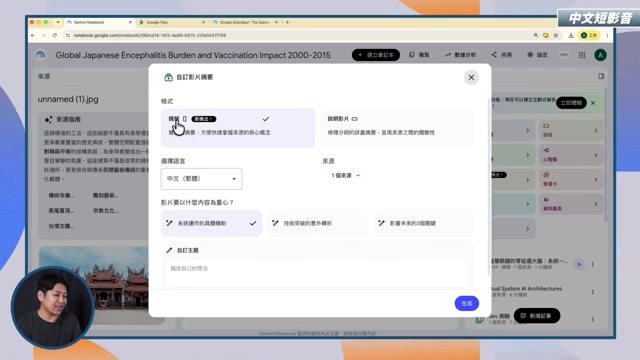Click the green account avatar A

pyautogui.click(x=600, y=55)
